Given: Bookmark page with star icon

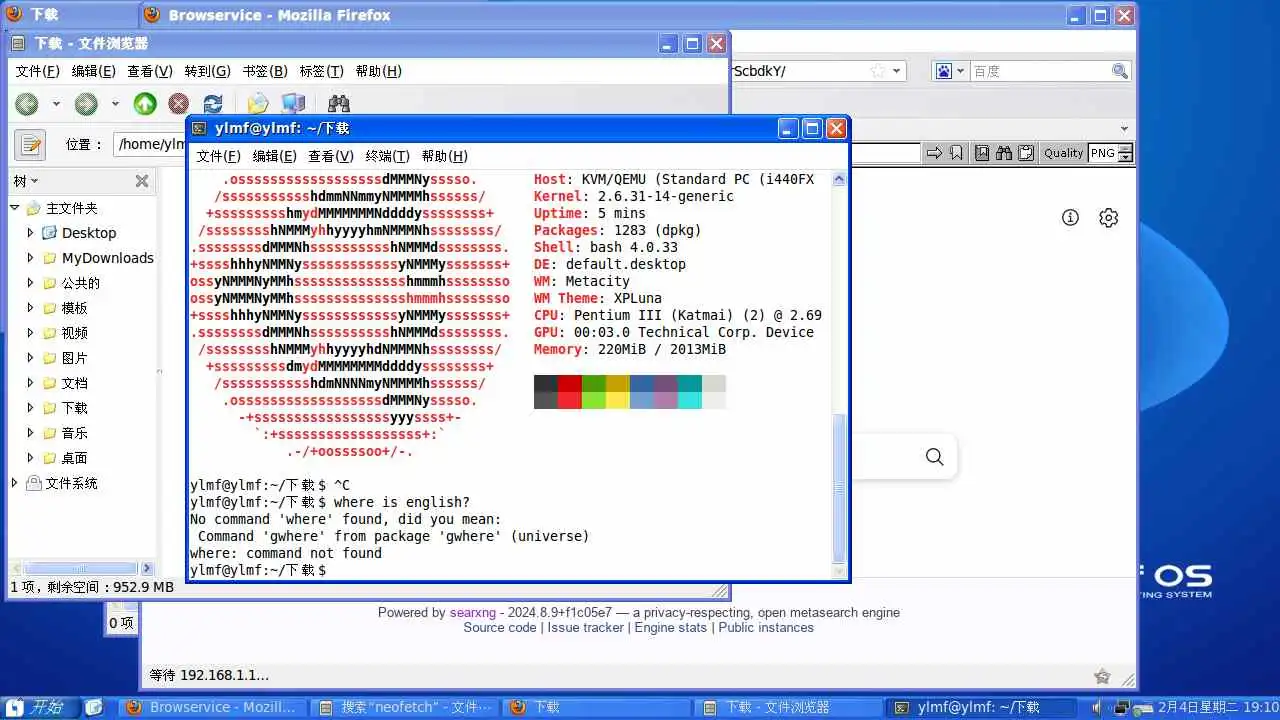Looking at the screenshot, I should coord(877,71).
